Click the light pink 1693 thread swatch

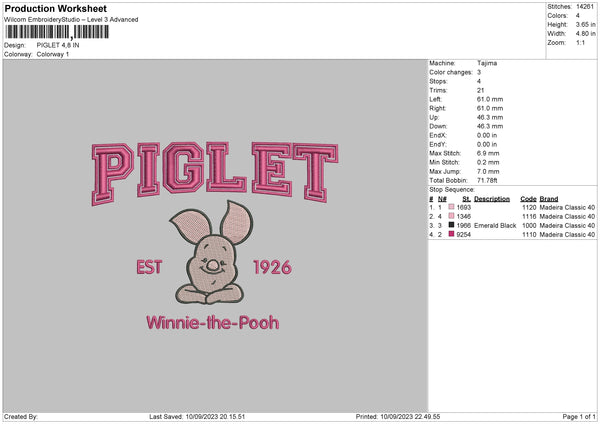click(x=451, y=207)
